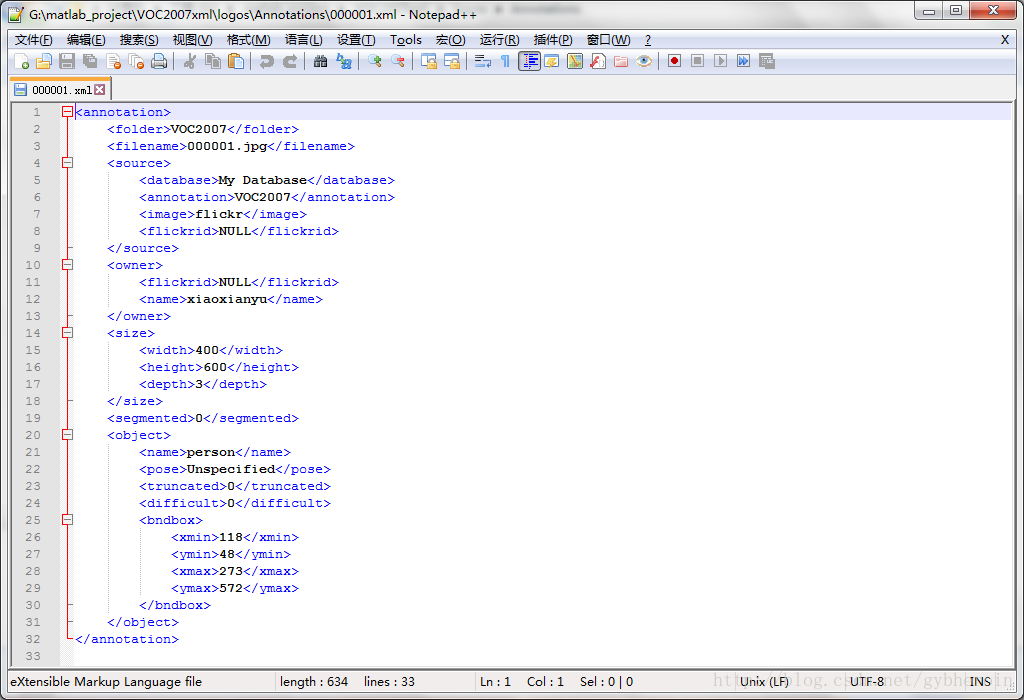Open a file using the folder icon
Image resolution: width=1024 pixels, height=700 pixels.
(44, 61)
